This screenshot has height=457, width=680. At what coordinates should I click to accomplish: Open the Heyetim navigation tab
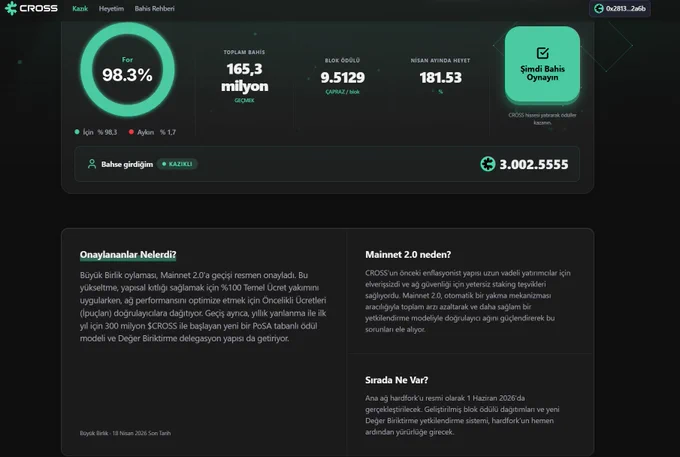pos(111,9)
